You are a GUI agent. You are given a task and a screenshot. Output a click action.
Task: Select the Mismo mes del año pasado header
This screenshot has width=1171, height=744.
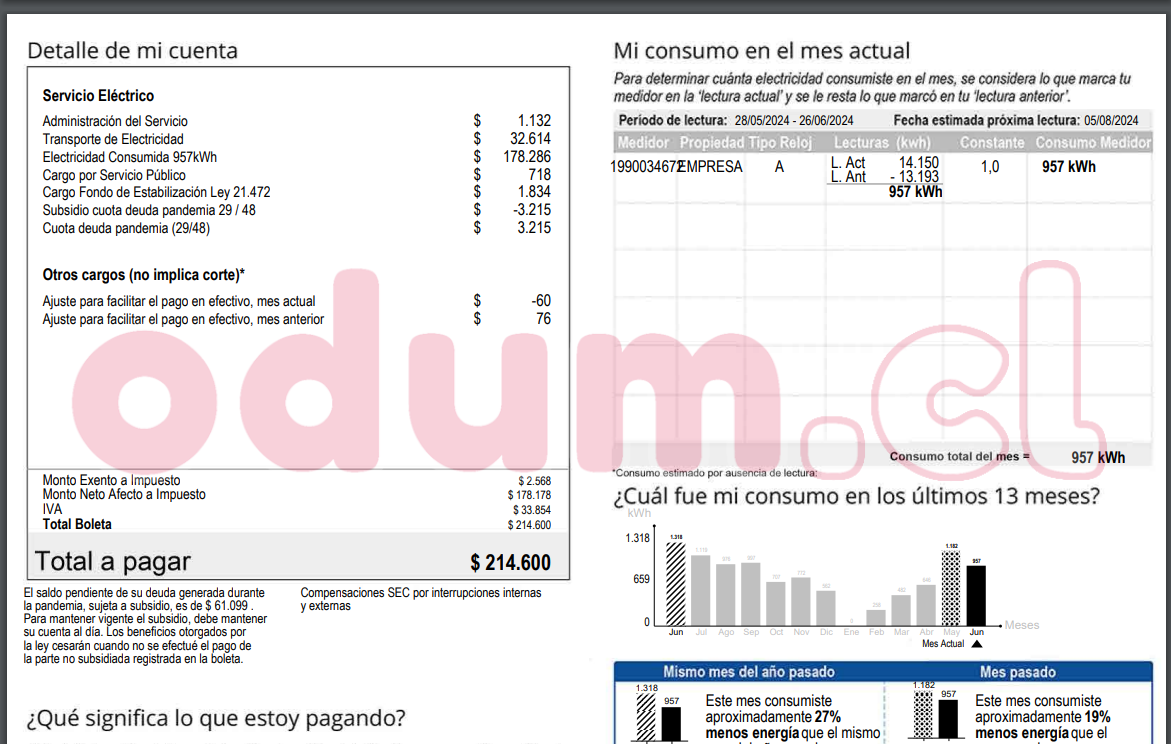click(748, 672)
